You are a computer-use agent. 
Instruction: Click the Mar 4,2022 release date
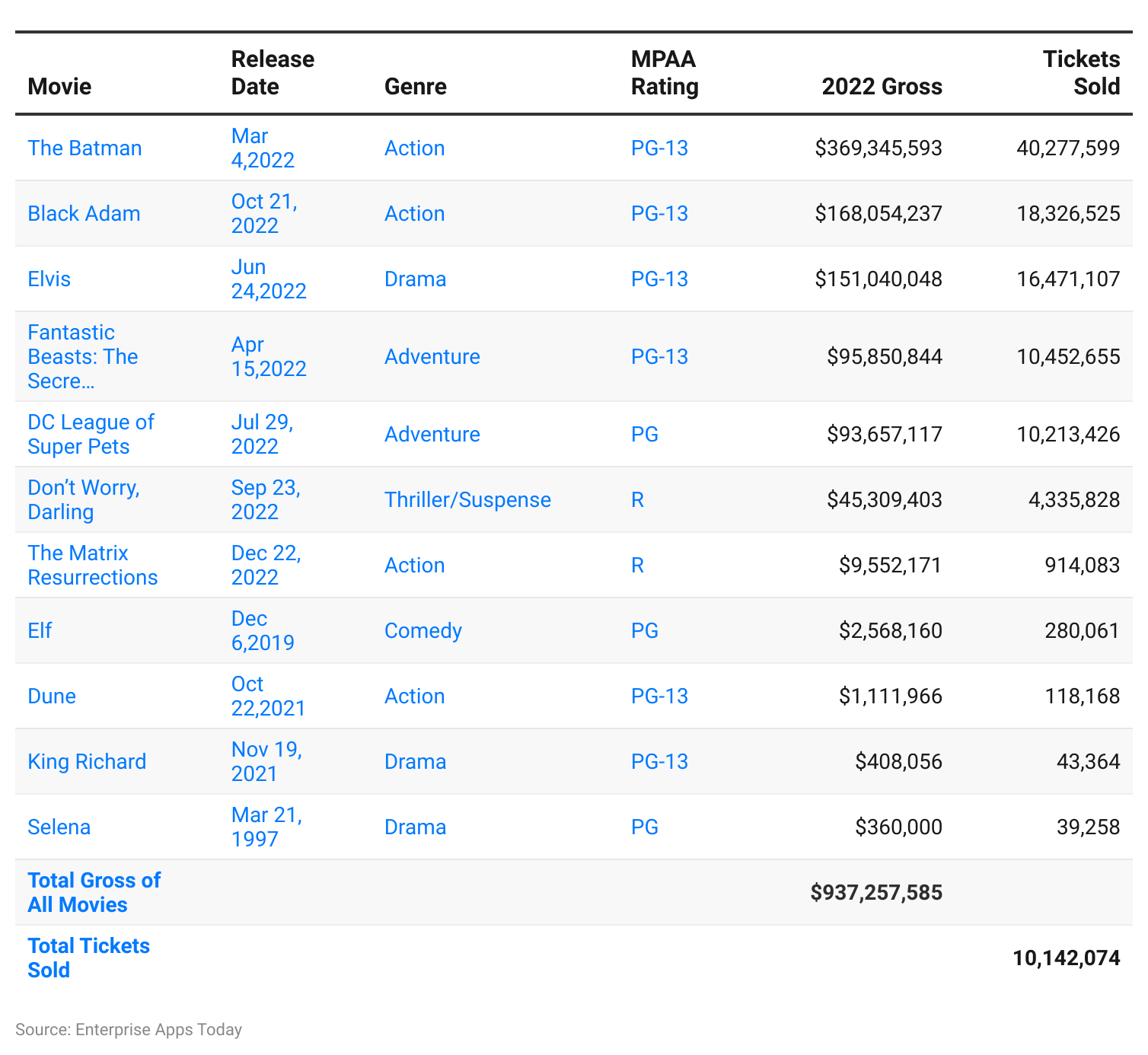(263, 148)
